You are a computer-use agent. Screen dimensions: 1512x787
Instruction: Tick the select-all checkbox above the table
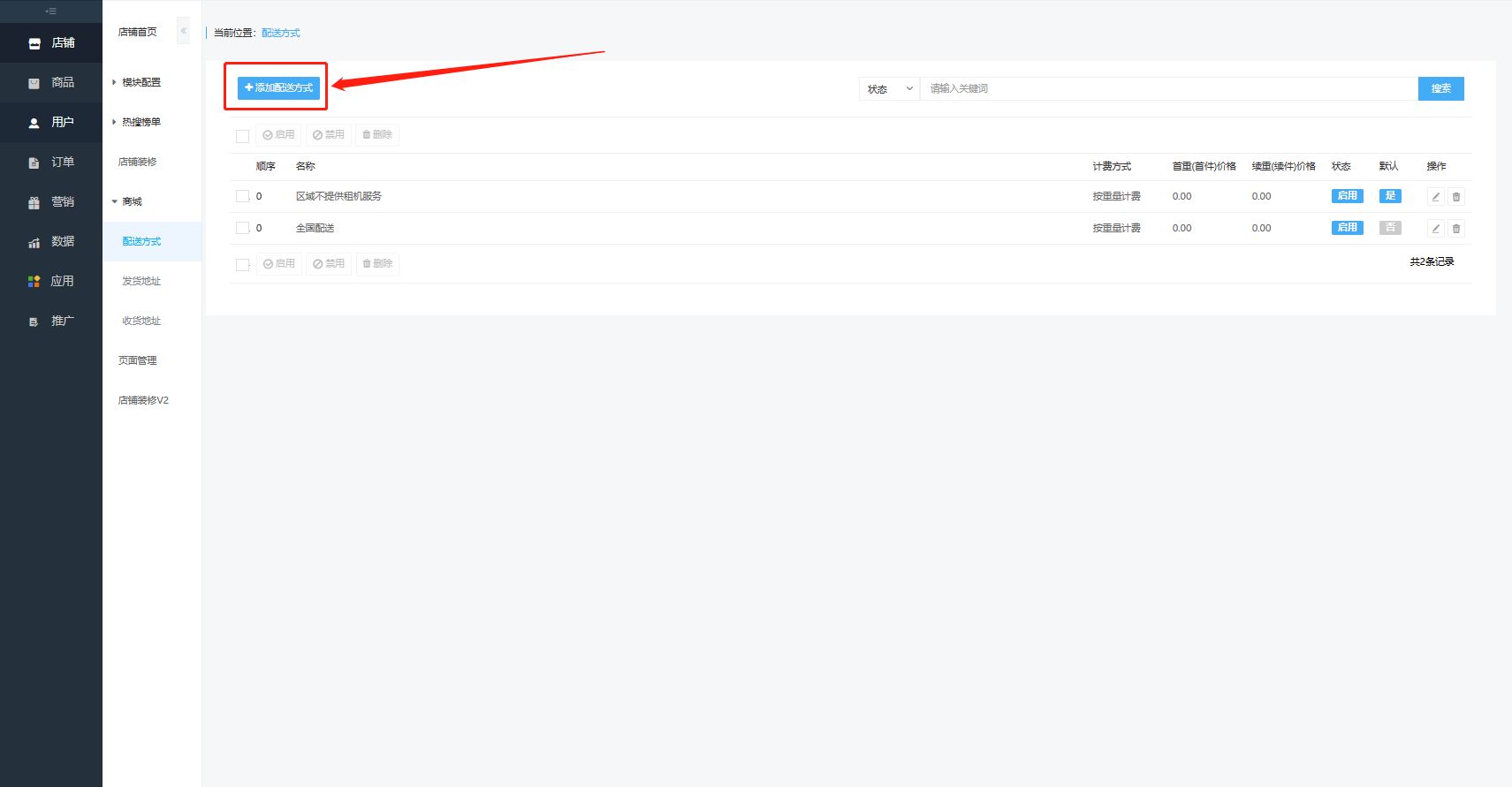pos(242,136)
